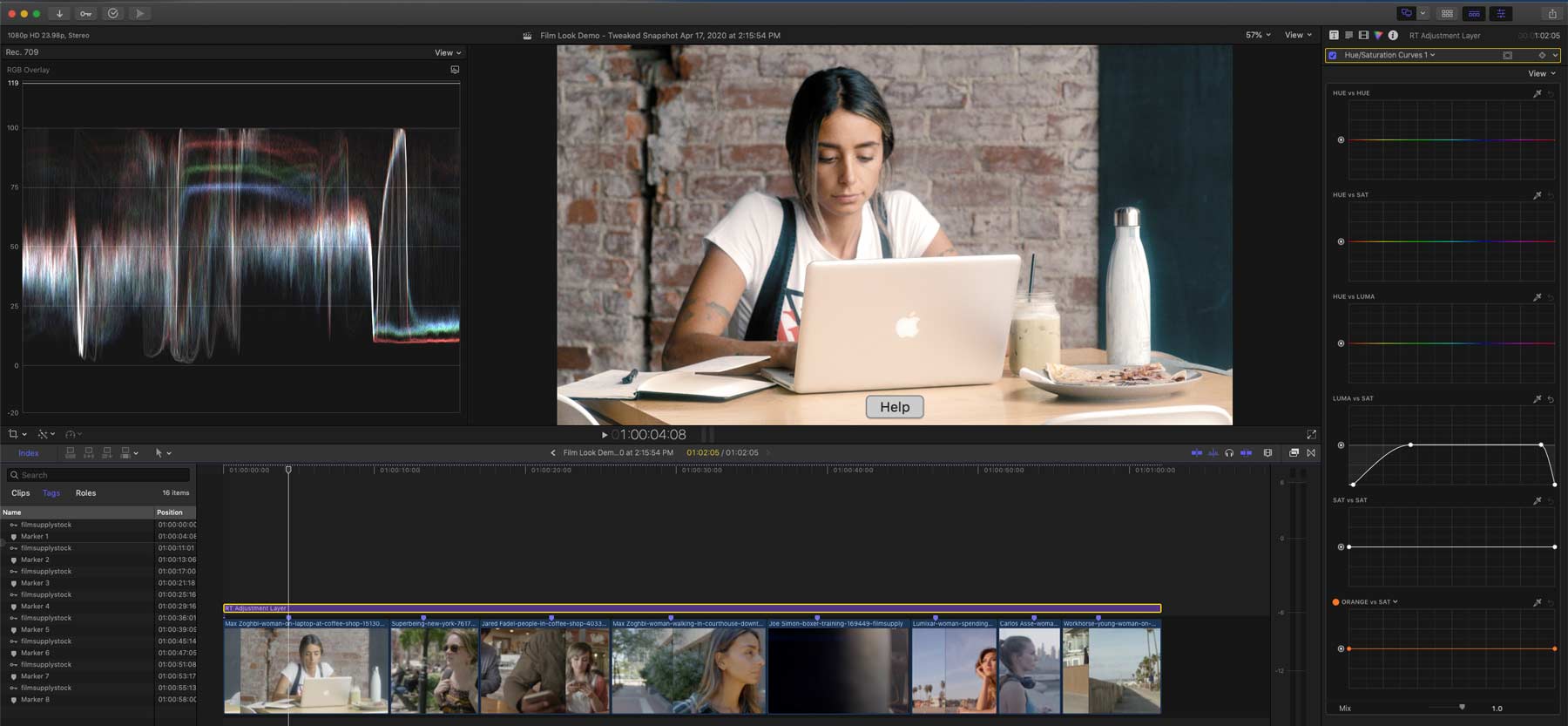1568x726 pixels.
Task: Open the Keyword Editor key icon
Action: click(85, 13)
